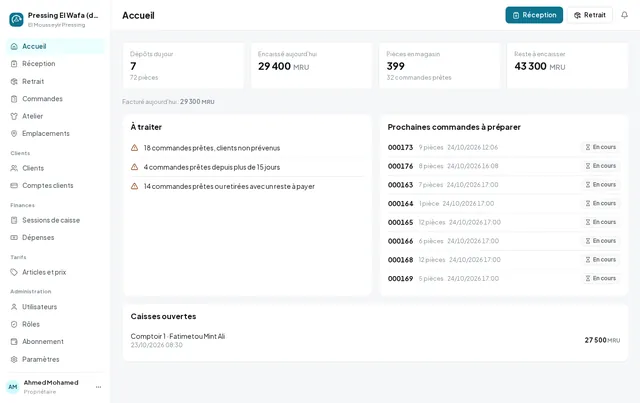The height and width of the screenshot is (403, 640).
Task: Click the Rôles shield icon
Action: (14, 324)
